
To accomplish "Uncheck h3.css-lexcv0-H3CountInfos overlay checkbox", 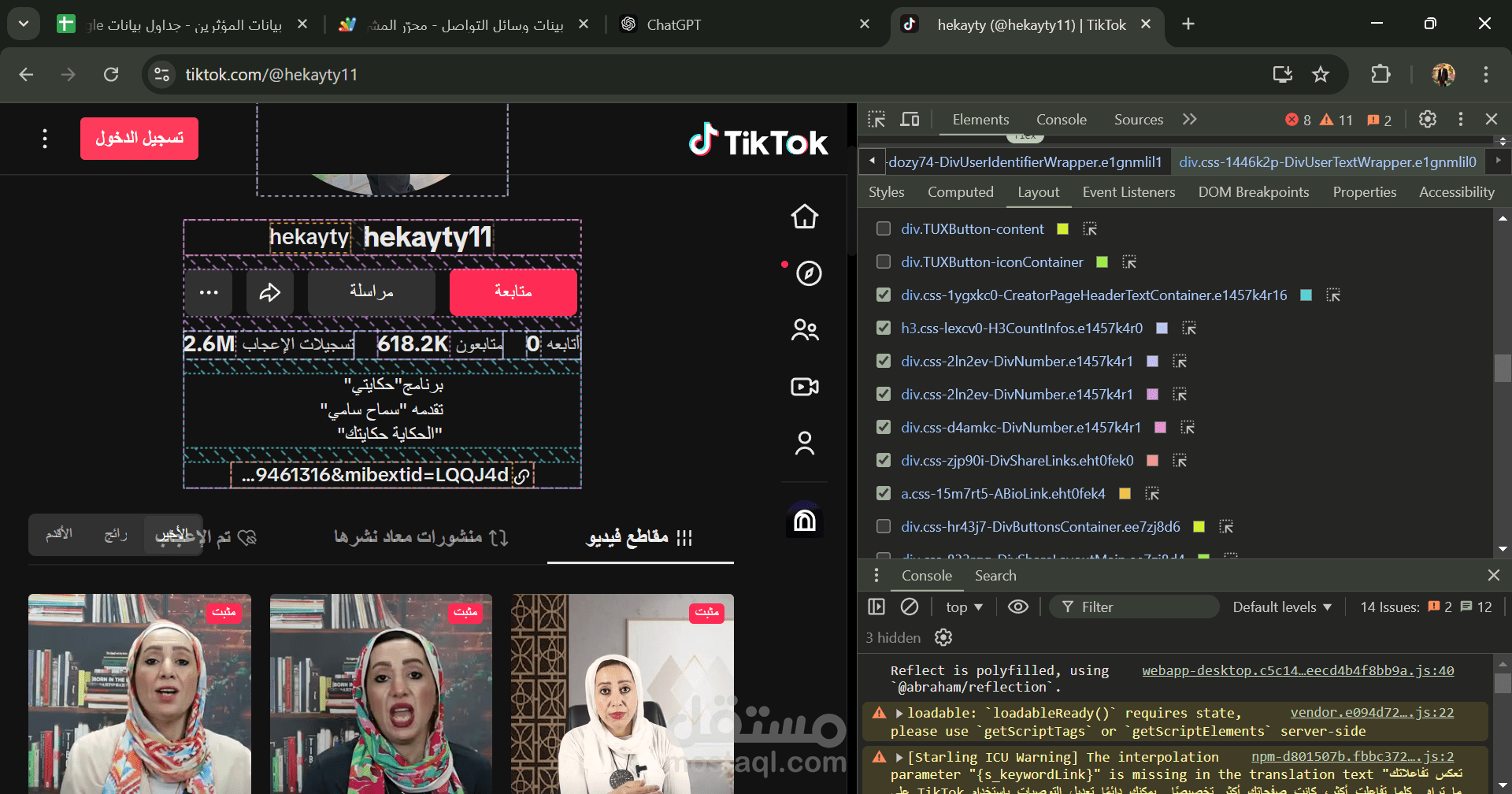I will click(x=884, y=328).
